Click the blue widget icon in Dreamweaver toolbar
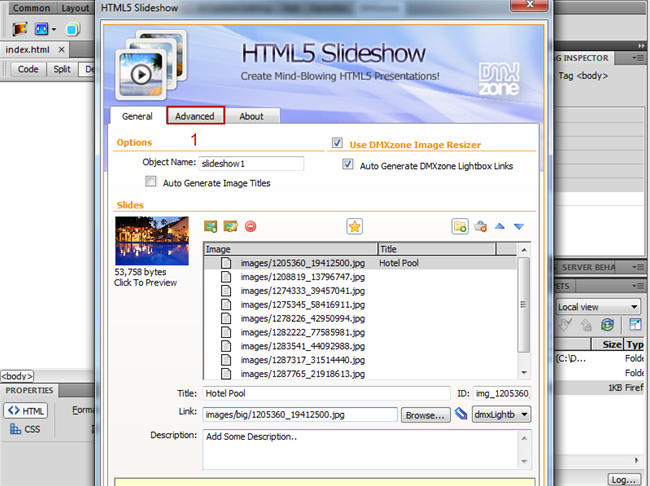The width and height of the screenshot is (650, 486). pyautogui.click(x=41, y=29)
